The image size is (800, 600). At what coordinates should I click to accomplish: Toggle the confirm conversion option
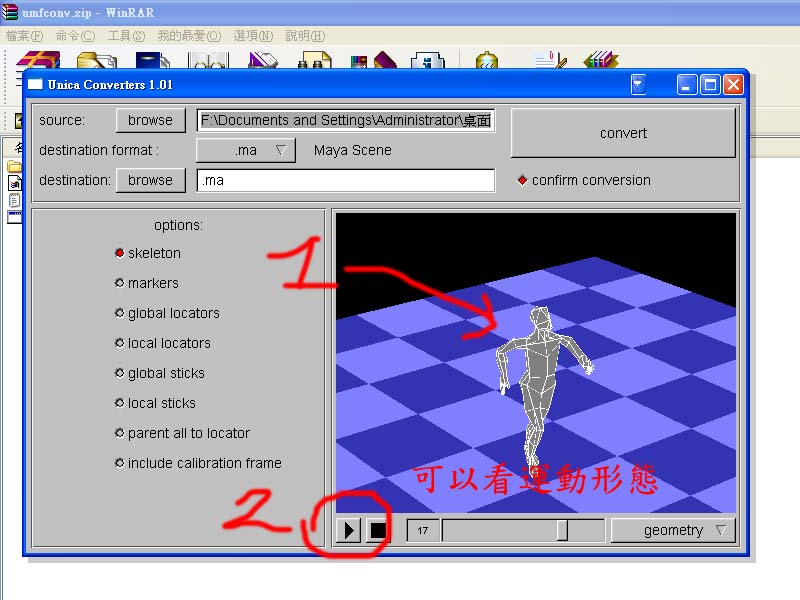[584, 180]
